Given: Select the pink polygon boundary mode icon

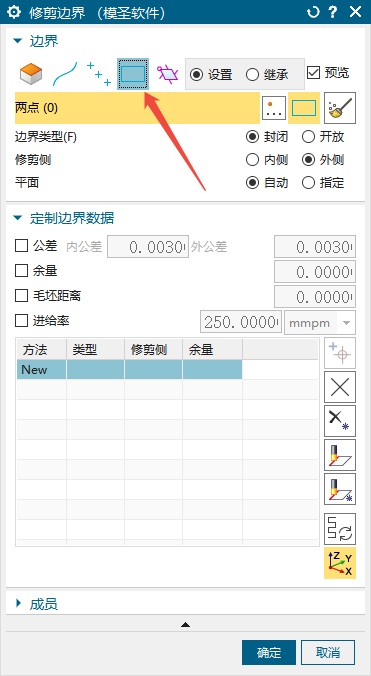Looking at the screenshot, I should pyautogui.click(x=168, y=74).
